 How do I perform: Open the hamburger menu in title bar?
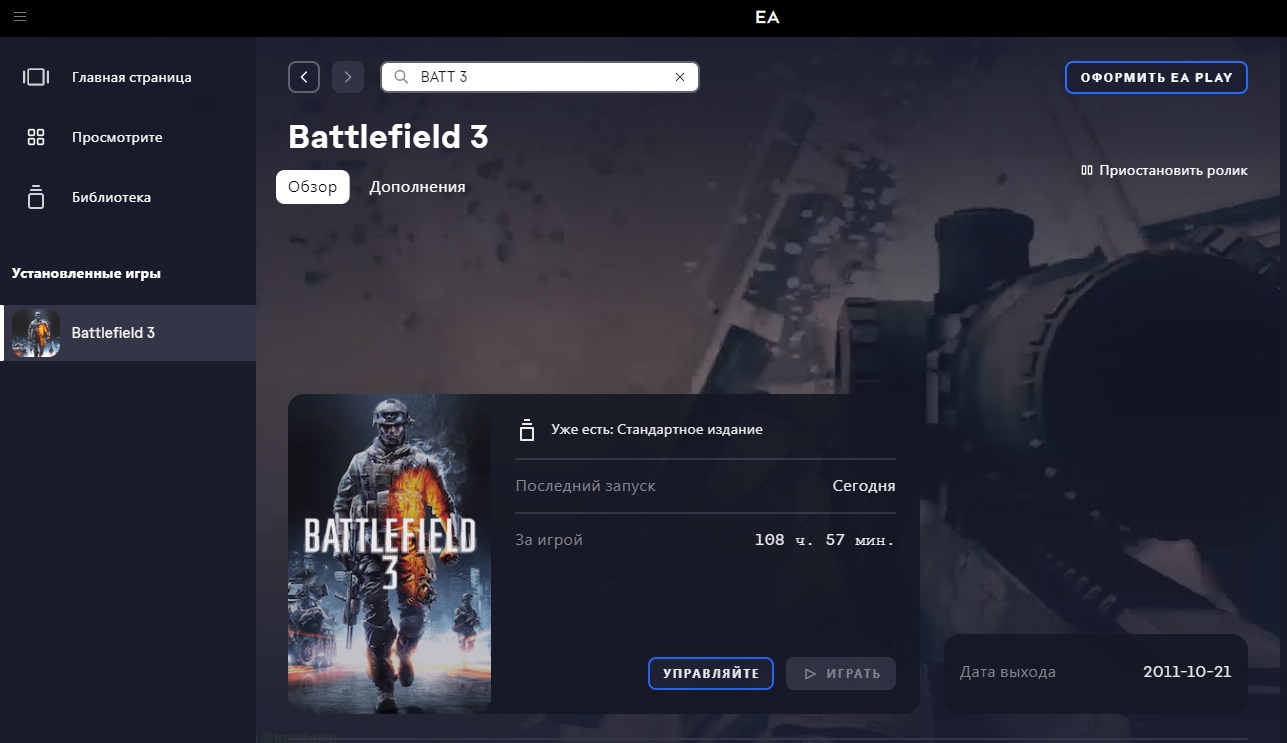coord(20,17)
